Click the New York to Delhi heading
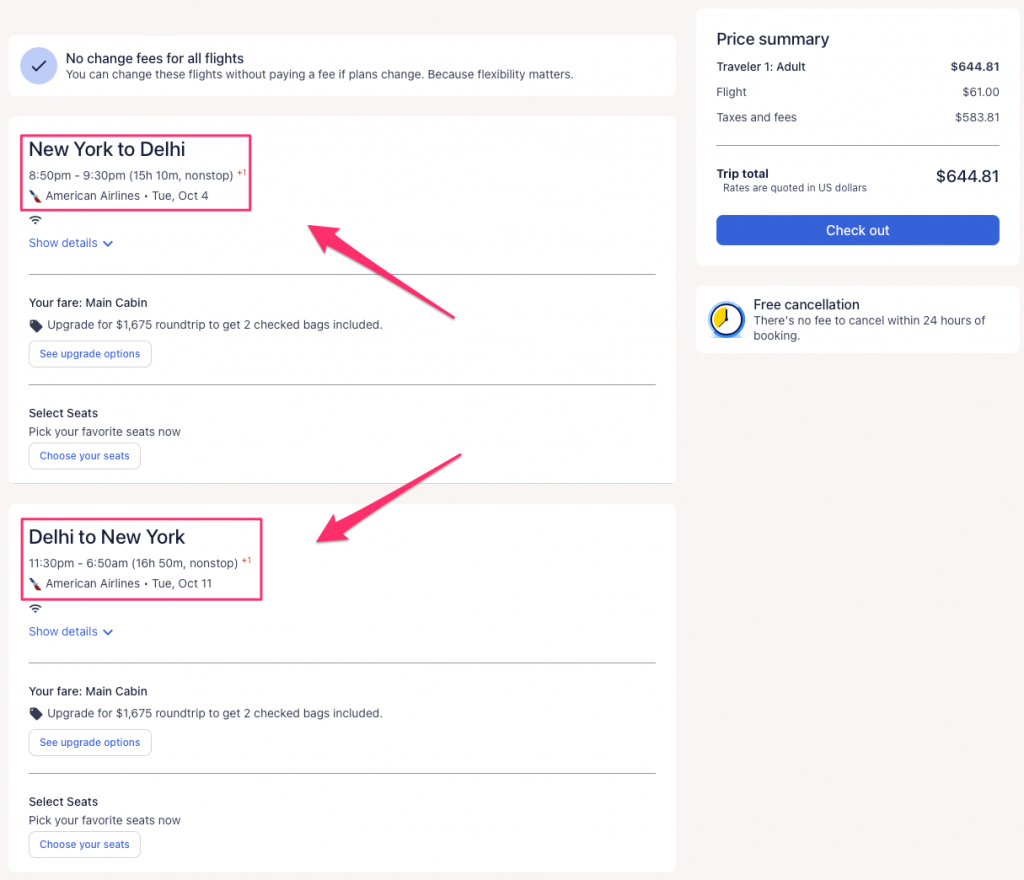The width and height of the screenshot is (1024, 880). [x=107, y=150]
